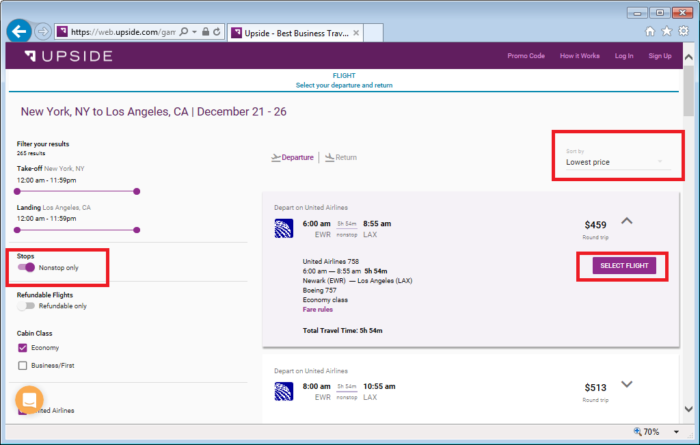
Task: Click the browser home icon
Action: pos(650,31)
